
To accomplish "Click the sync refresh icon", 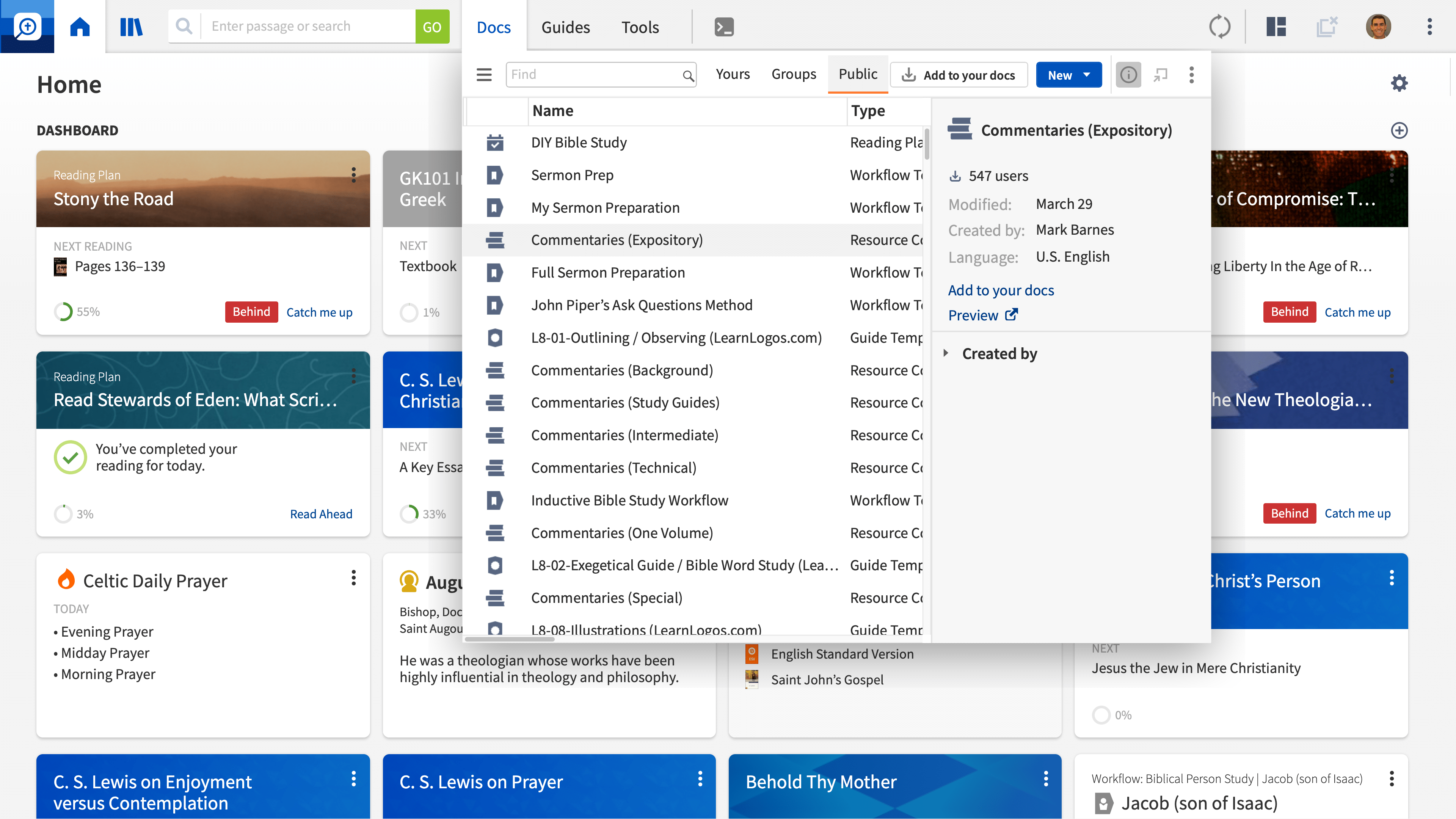I will [1220, 27].
